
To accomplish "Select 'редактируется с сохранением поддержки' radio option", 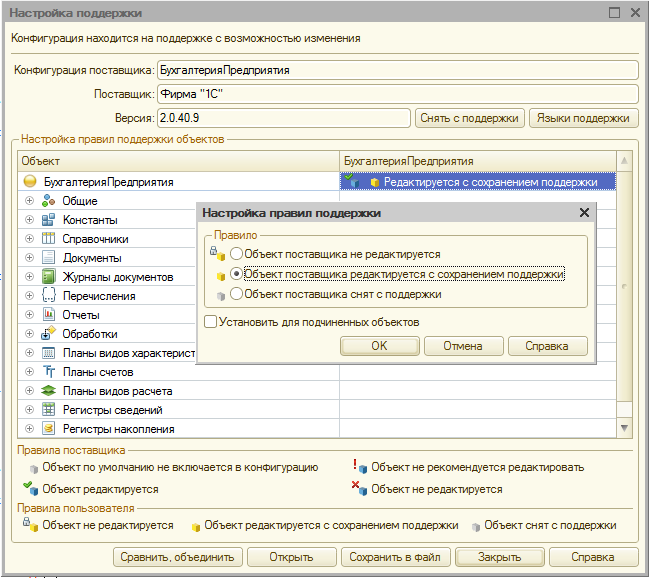I will (x=236, y=274).
